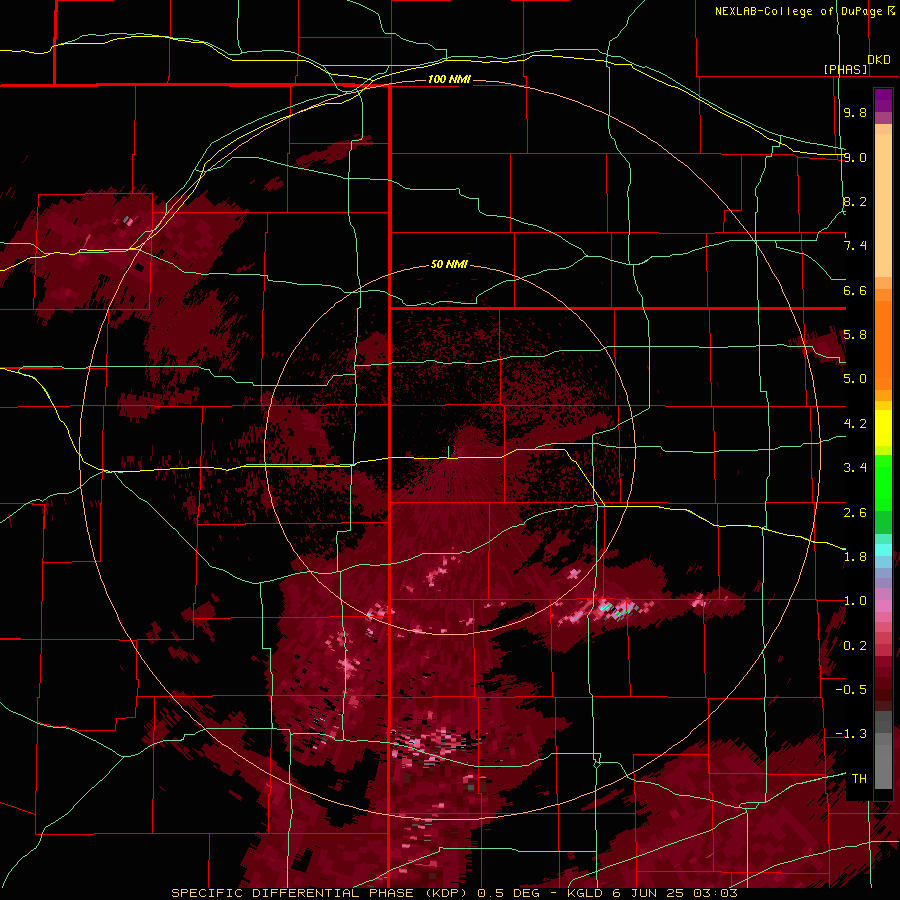The width and height of the screenshot is (900, 900).
Task: Click the 2.6 value on the color scale
Action: (x=855, y=513)
